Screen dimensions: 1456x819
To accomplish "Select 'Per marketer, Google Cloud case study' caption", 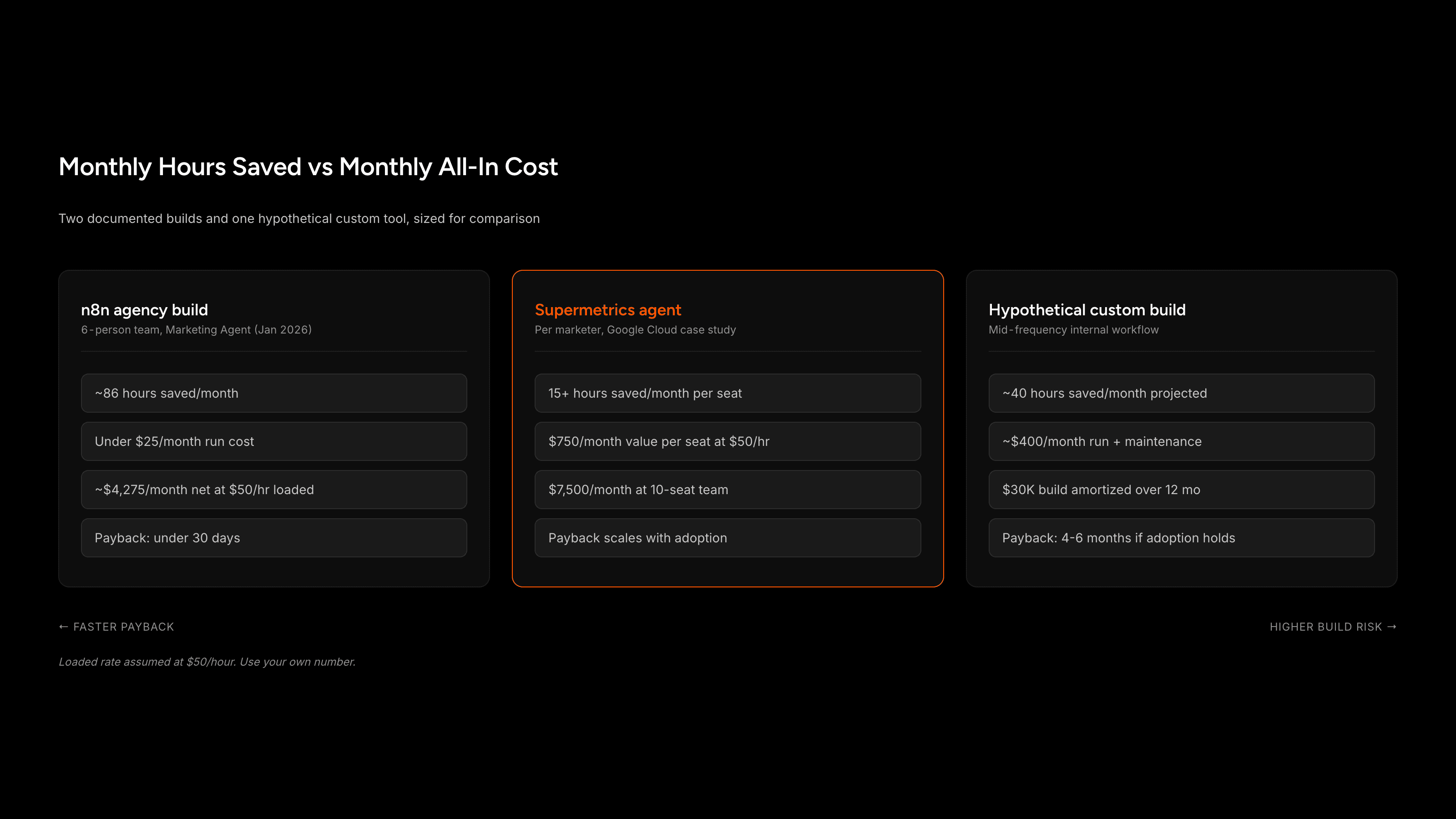I will click(x=635, y=329).
